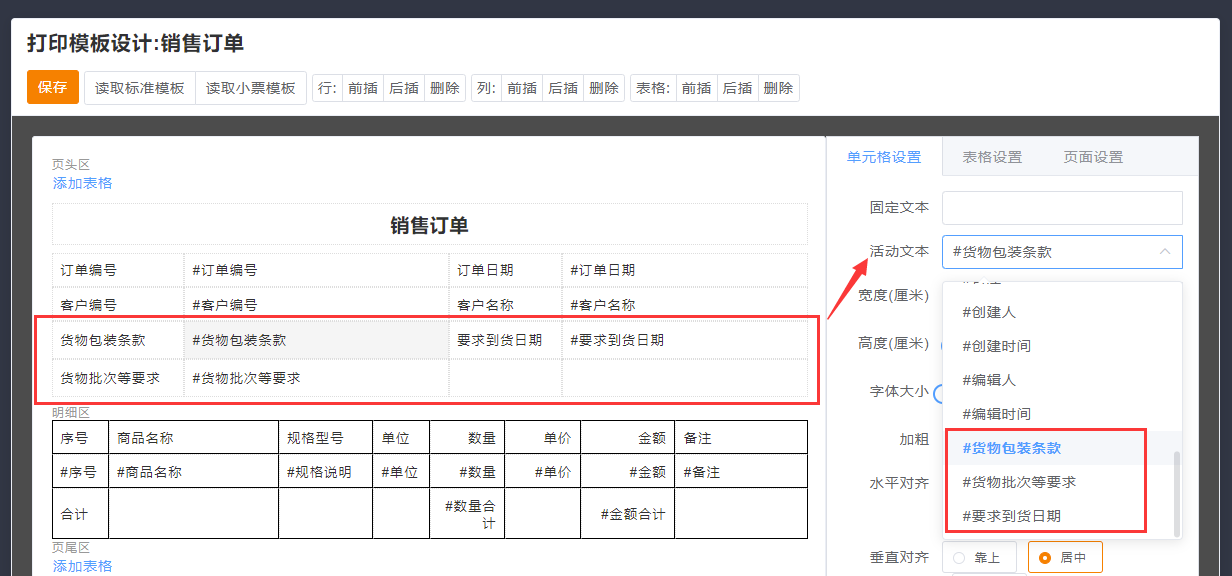Screen dimensions: 1232x576
Task: Delete the table with 表格 删除
Action: [778, 88]
